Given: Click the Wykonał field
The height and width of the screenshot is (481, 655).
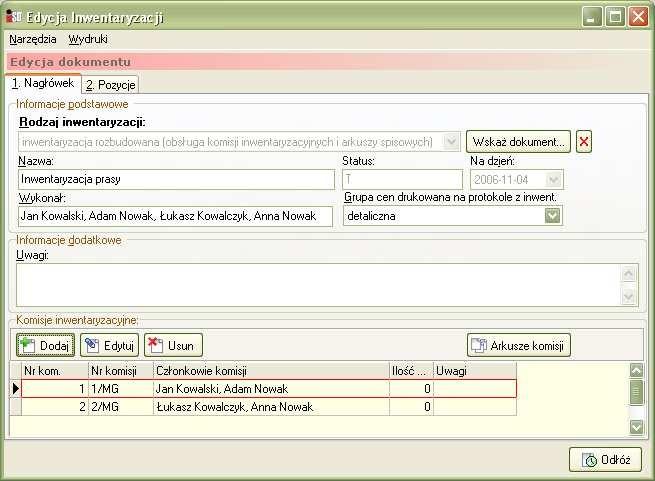Looking at the screenshot, I should point(175,216).
